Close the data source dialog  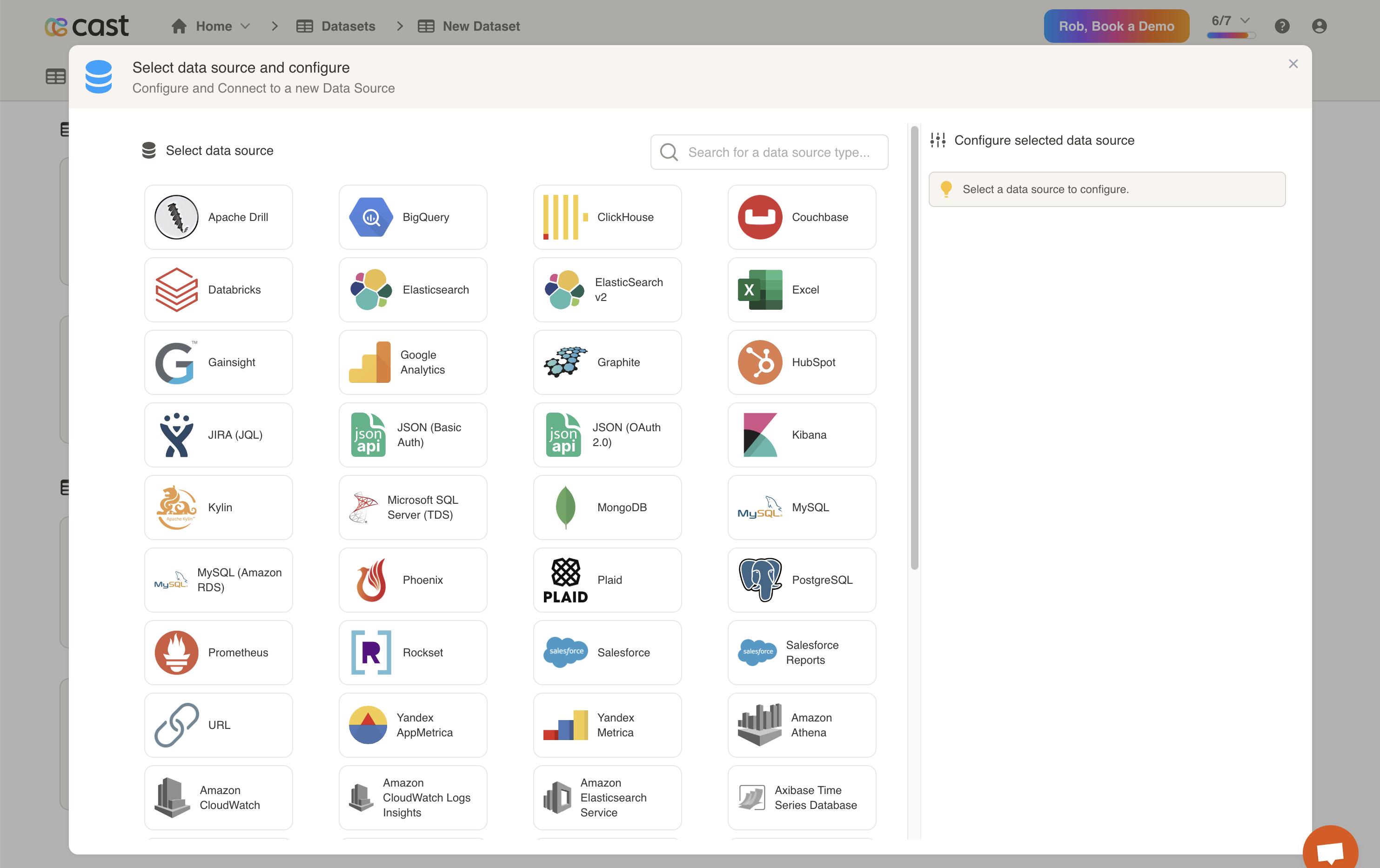click(1293, 64)
